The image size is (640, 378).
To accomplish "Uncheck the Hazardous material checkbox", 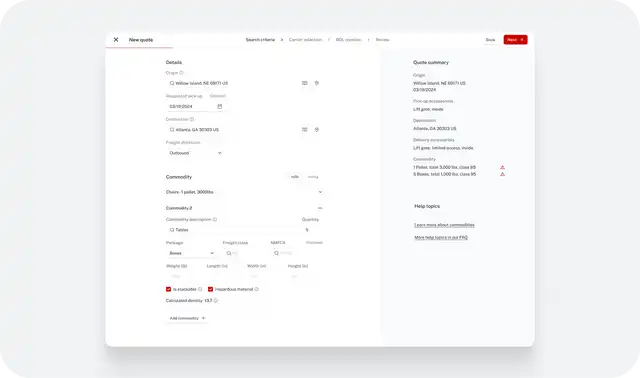I will pyautogui.click(x=210, y=289).
